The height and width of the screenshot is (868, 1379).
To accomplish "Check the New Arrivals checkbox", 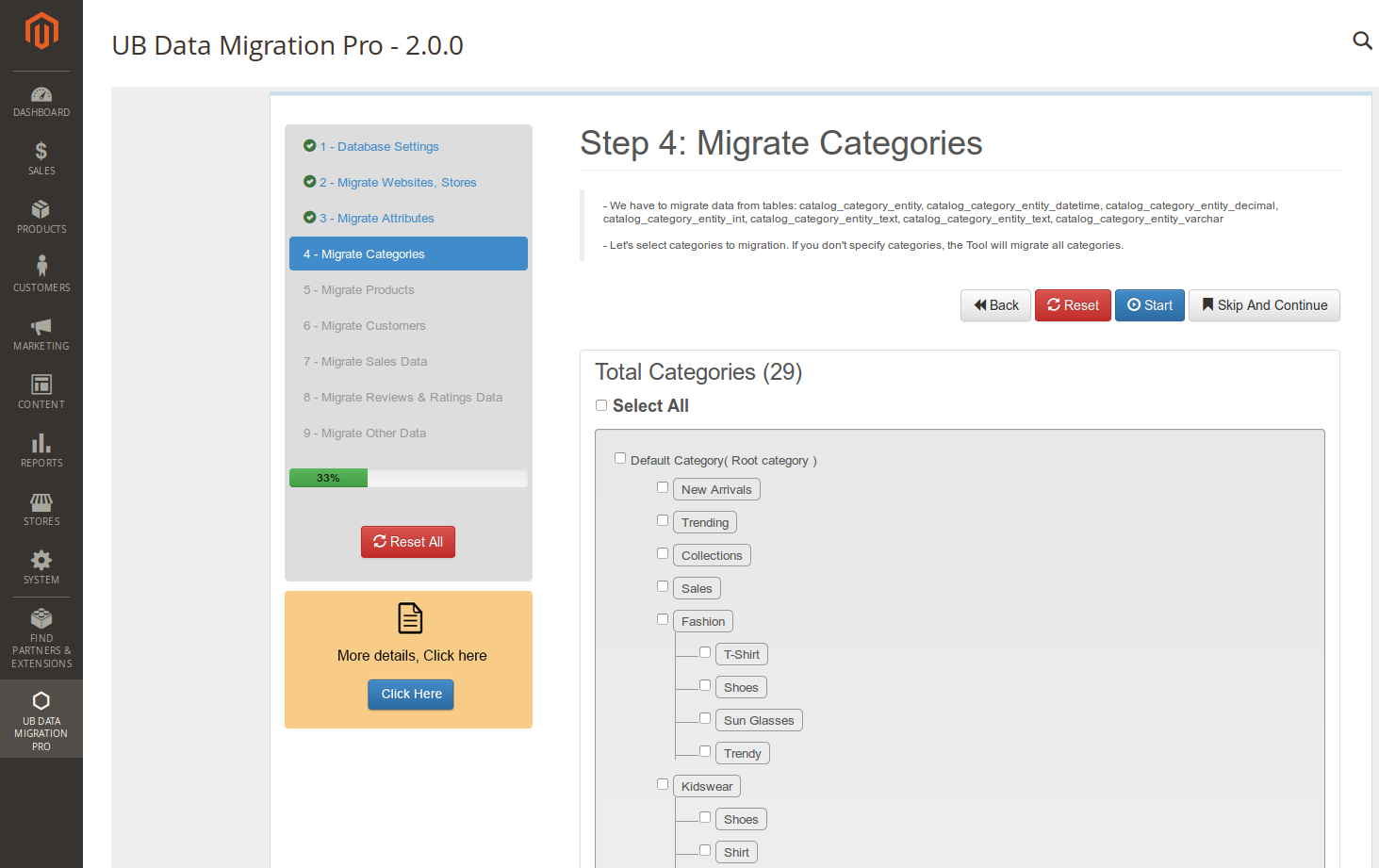I will point(663,487).
